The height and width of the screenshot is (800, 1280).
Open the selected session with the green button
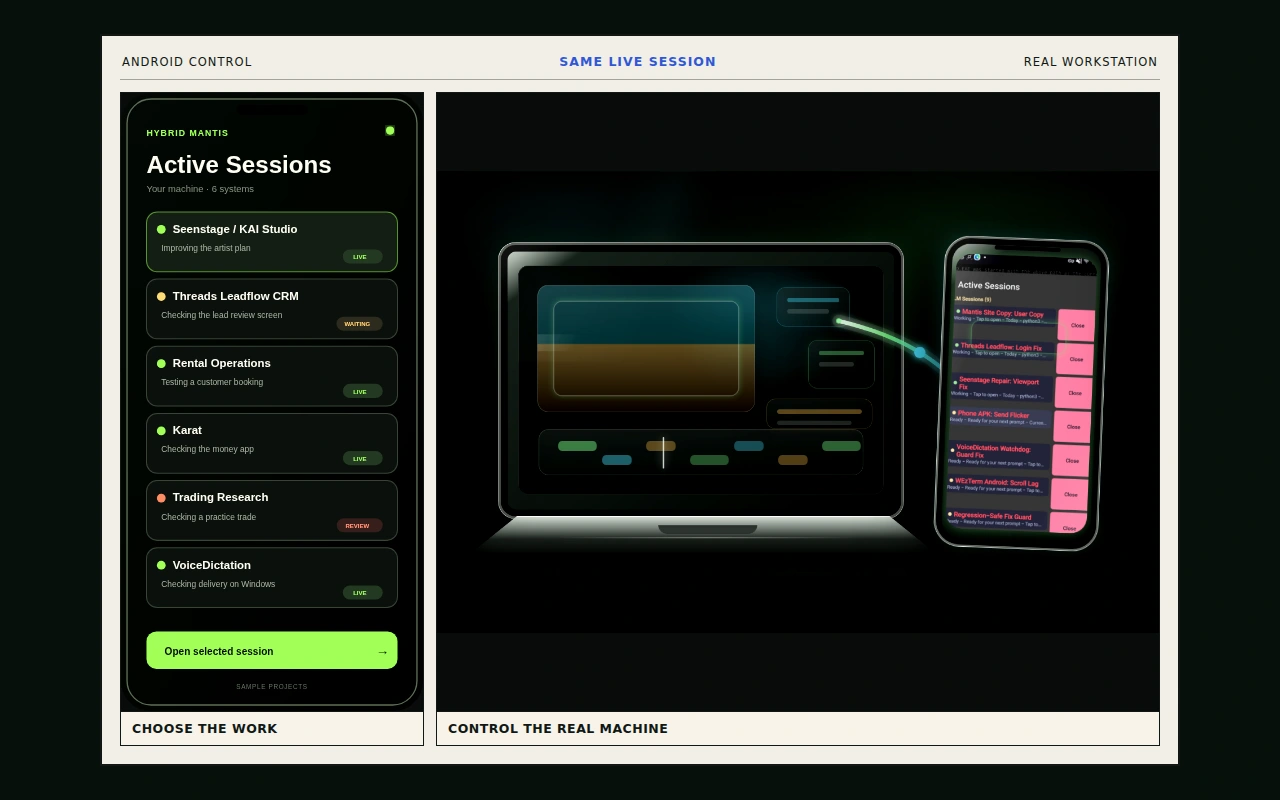click(272, 650)
